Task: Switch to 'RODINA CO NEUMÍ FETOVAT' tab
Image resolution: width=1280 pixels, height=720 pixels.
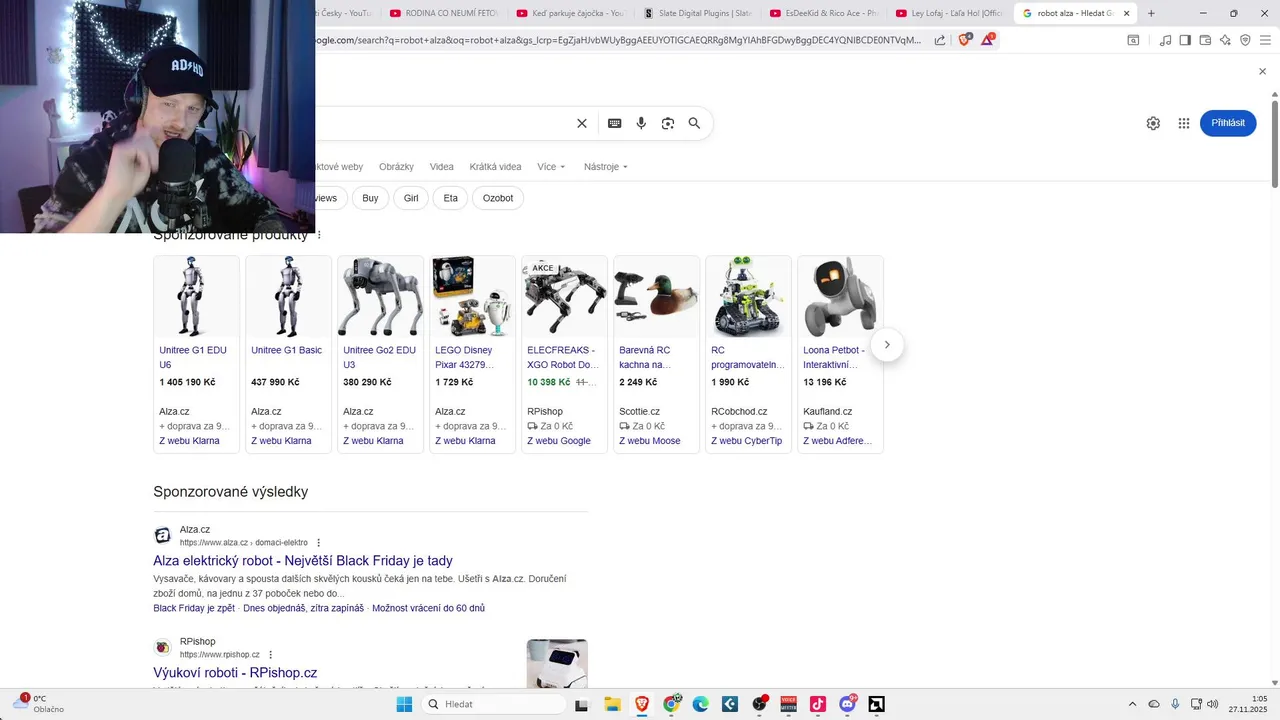Action: pyautogui.click(x=444, y=13)
